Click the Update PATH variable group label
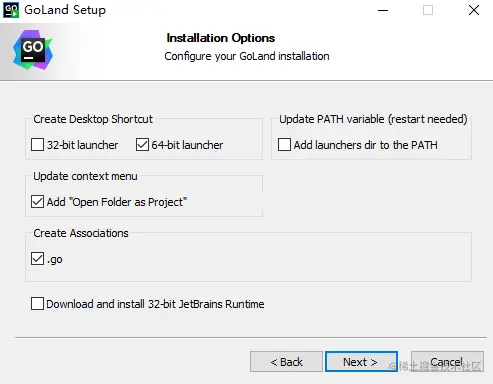This screenshot has width=493, height=384. (373, 119)
